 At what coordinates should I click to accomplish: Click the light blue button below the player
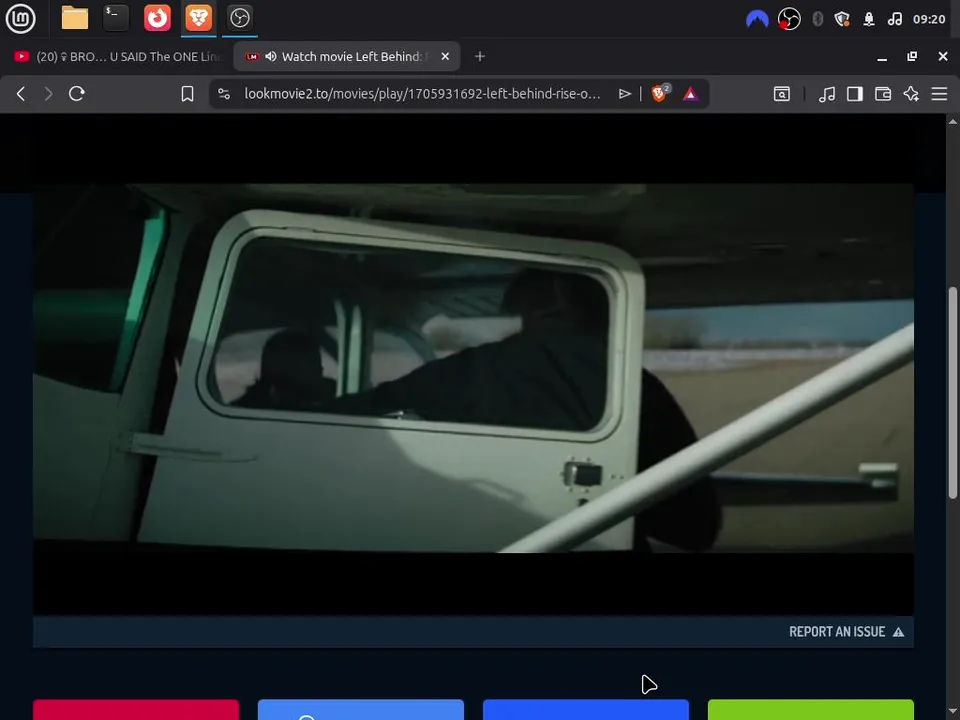(x=361, y=710)
